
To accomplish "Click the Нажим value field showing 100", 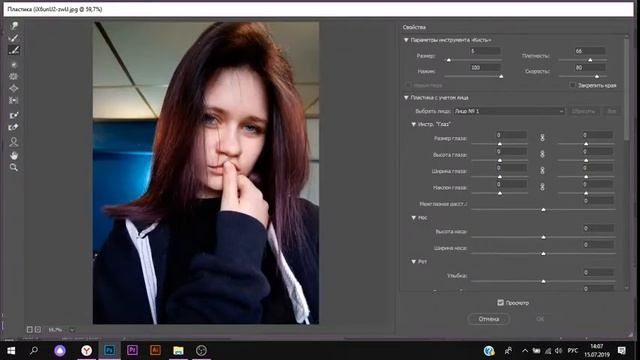I will click(x=485, y=67).
